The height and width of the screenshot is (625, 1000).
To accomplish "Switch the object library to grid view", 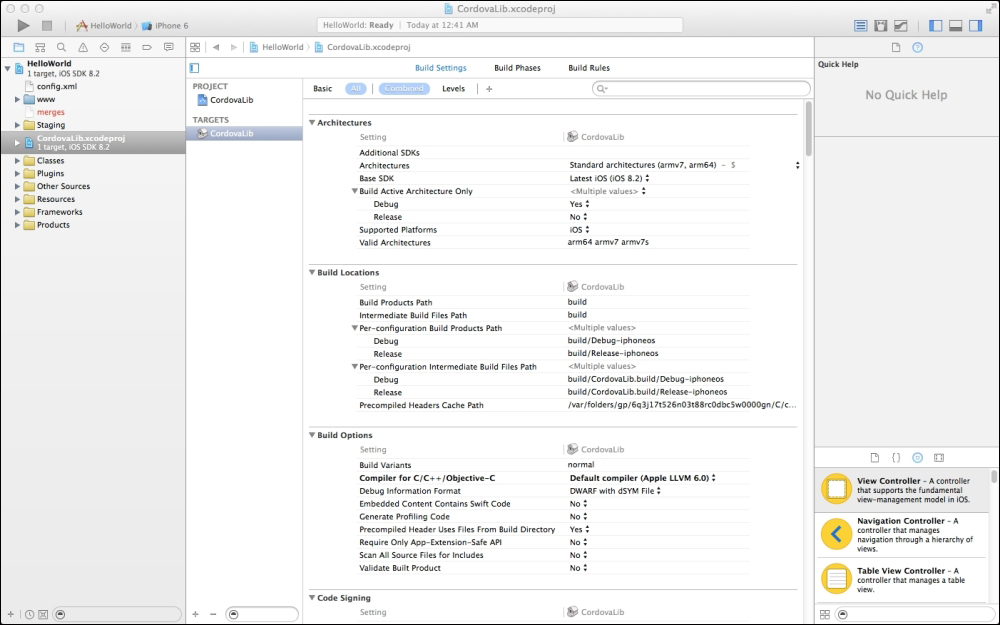I will coord(825,614).
